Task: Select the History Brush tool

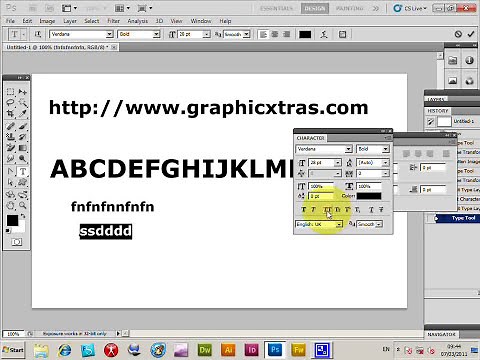Action: tap(22, 137)
